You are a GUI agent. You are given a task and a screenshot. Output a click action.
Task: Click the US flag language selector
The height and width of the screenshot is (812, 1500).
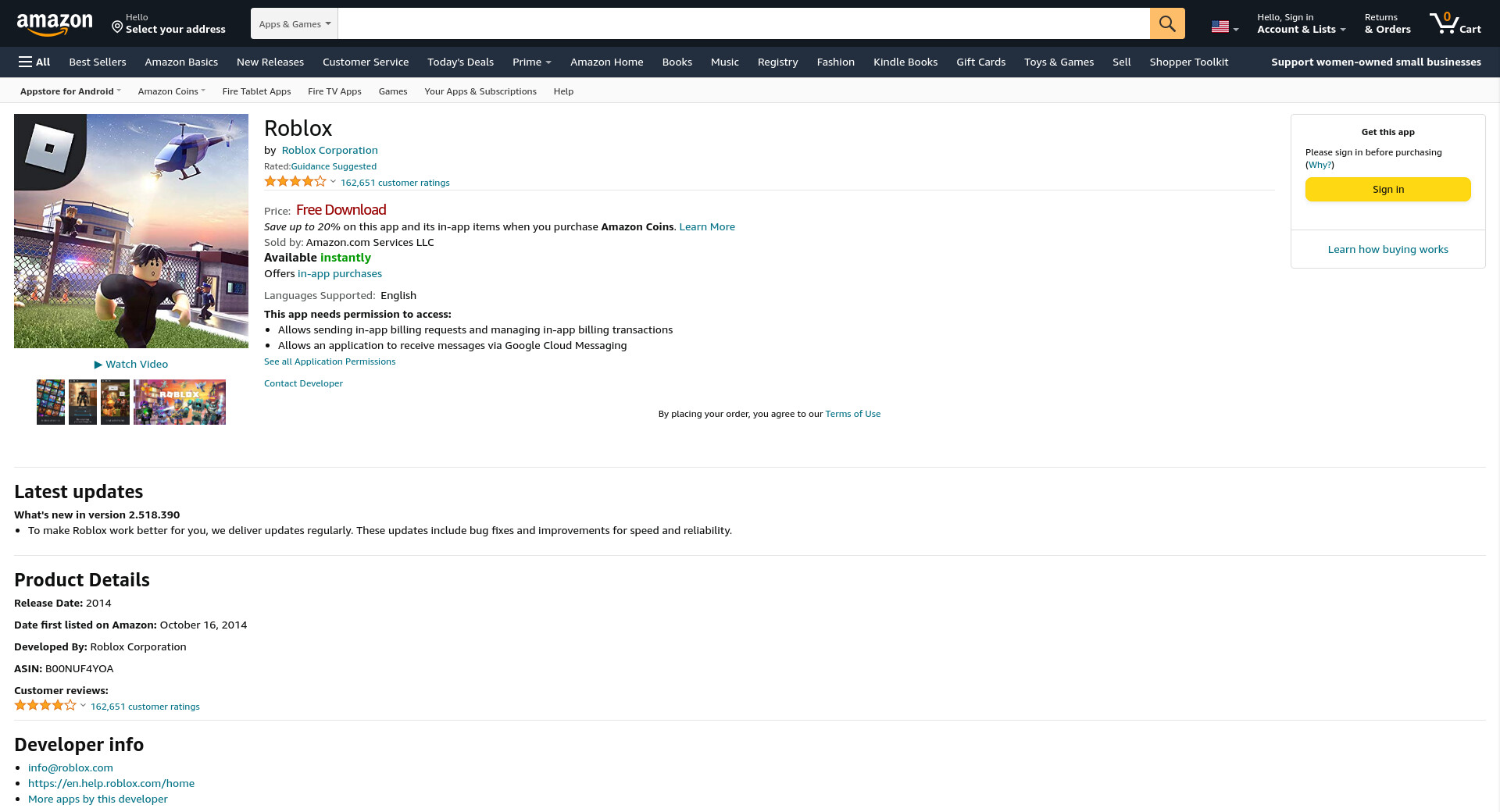[1224, 27]
